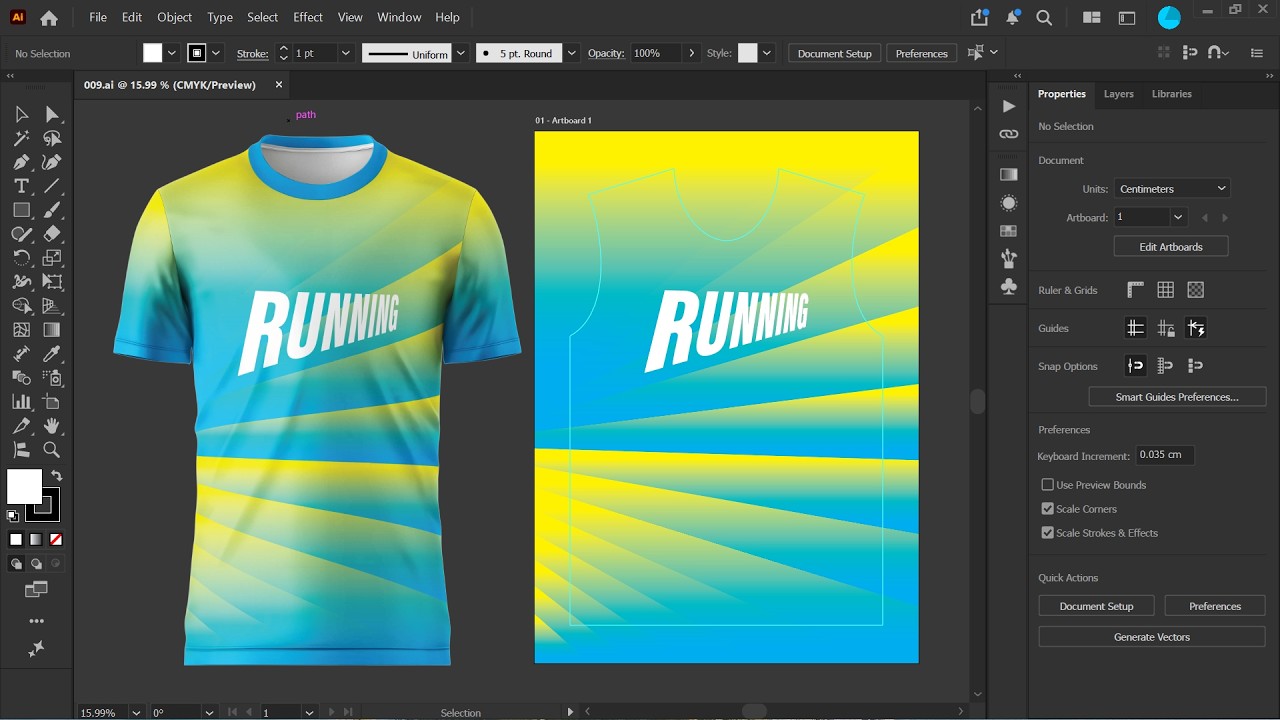Select the Pen tool
This screenshot has width=1280, height=720.
pyautogui.click(x=21, y=162)
